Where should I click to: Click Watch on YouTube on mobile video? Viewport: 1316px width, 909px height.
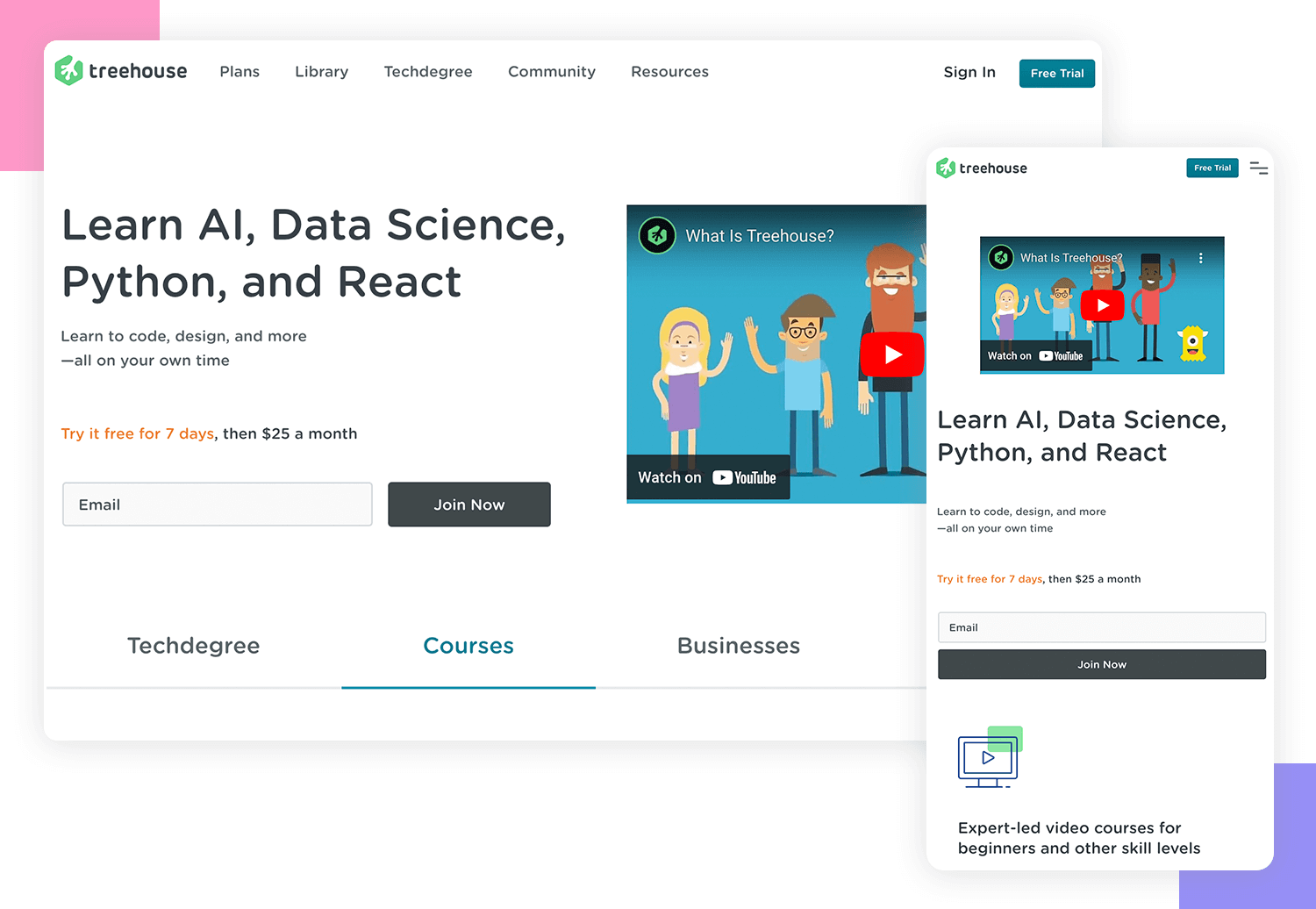[x=1036, y=355]
